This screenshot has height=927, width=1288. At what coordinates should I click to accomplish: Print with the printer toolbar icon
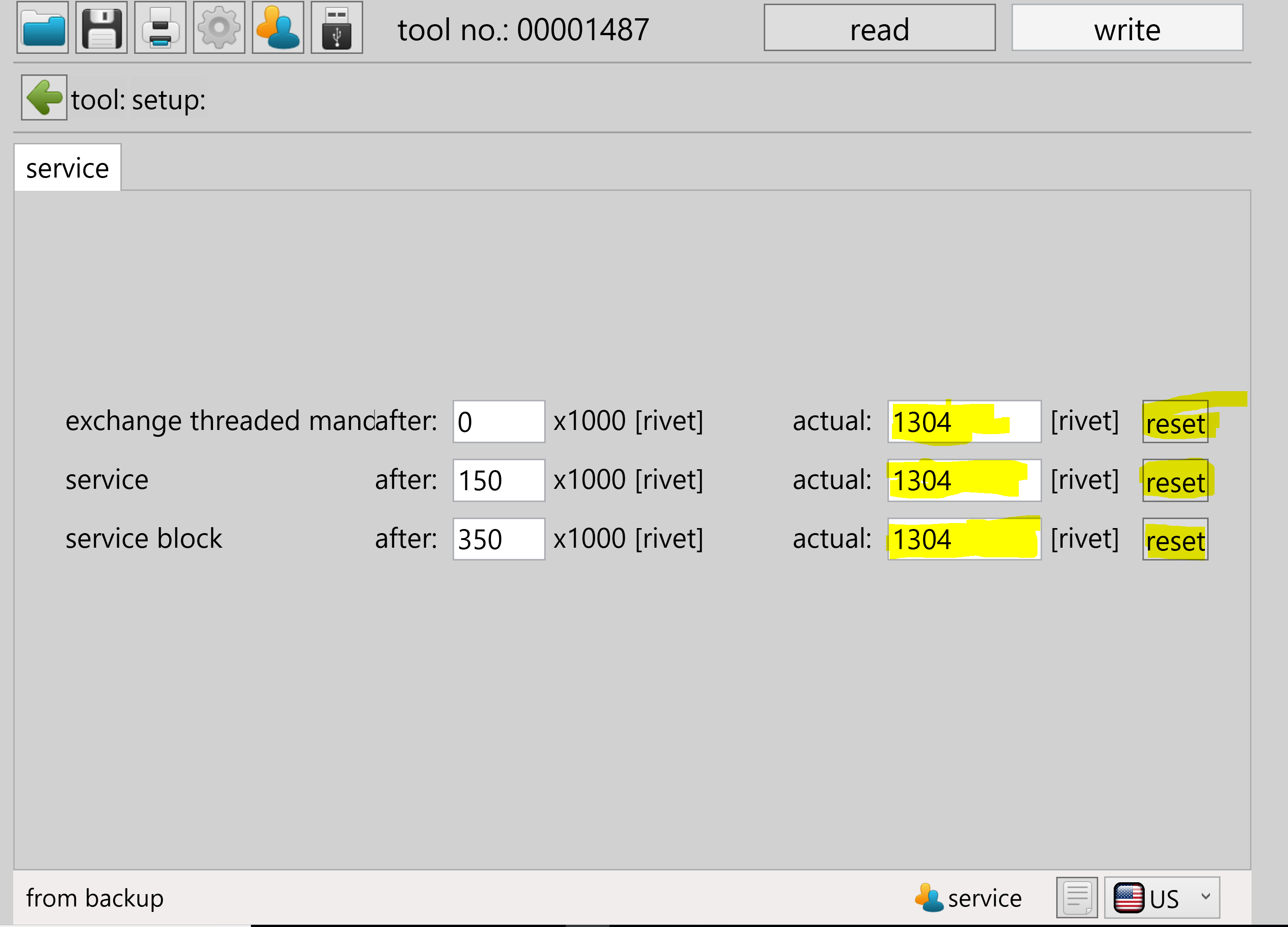160,27
